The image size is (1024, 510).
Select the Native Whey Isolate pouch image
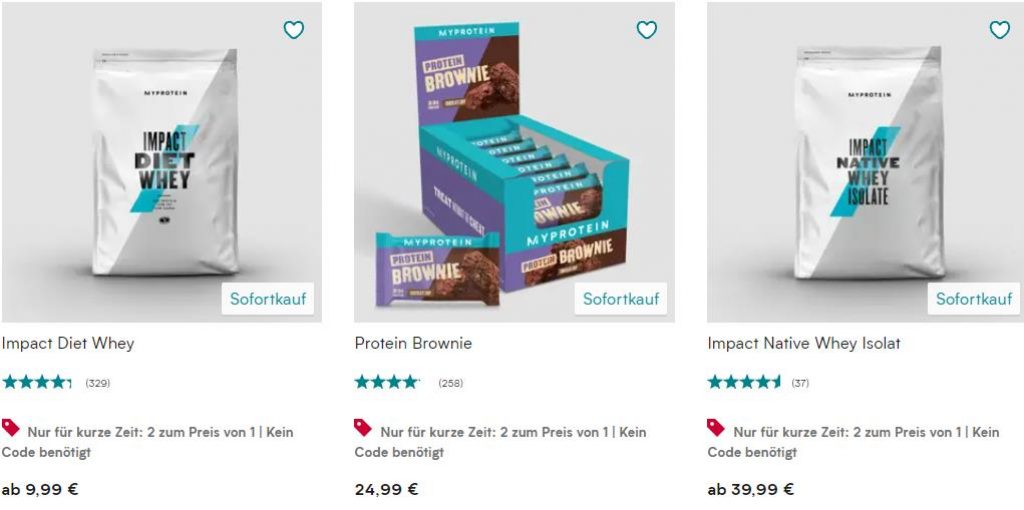[867, 162]
